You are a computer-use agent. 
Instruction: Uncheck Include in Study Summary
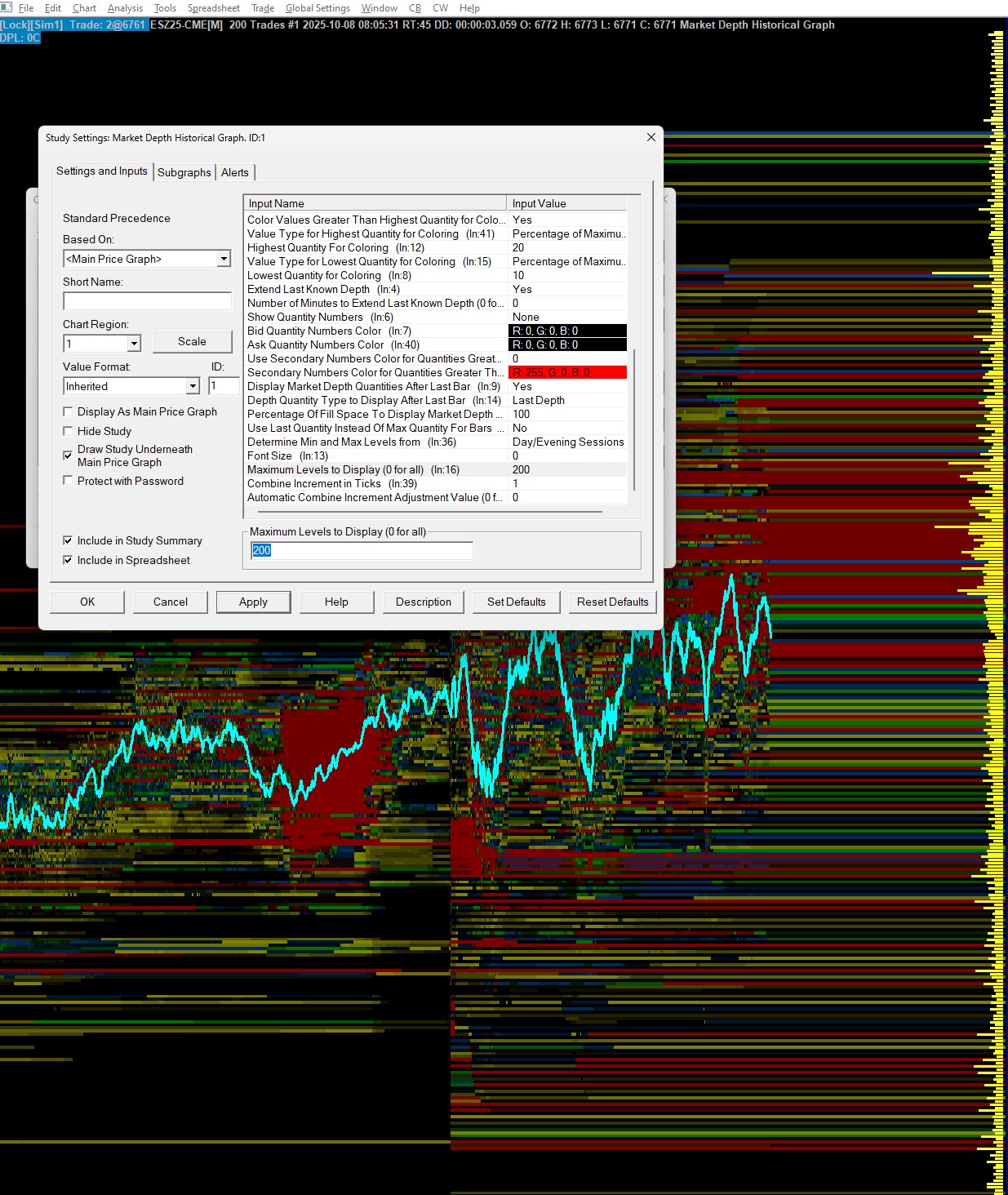[x=68, y=540]
